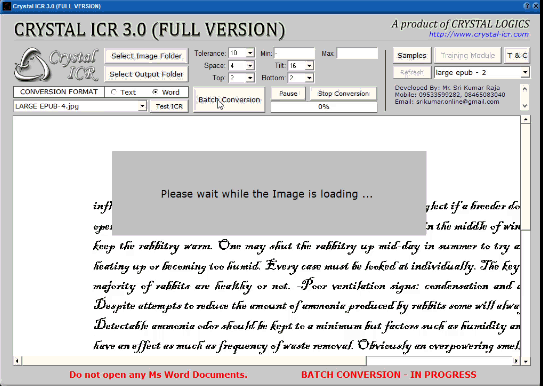Click horizontal scrollbar left arrow
Image resolution: width=543 pixels, height=386 pixels.
17,361
